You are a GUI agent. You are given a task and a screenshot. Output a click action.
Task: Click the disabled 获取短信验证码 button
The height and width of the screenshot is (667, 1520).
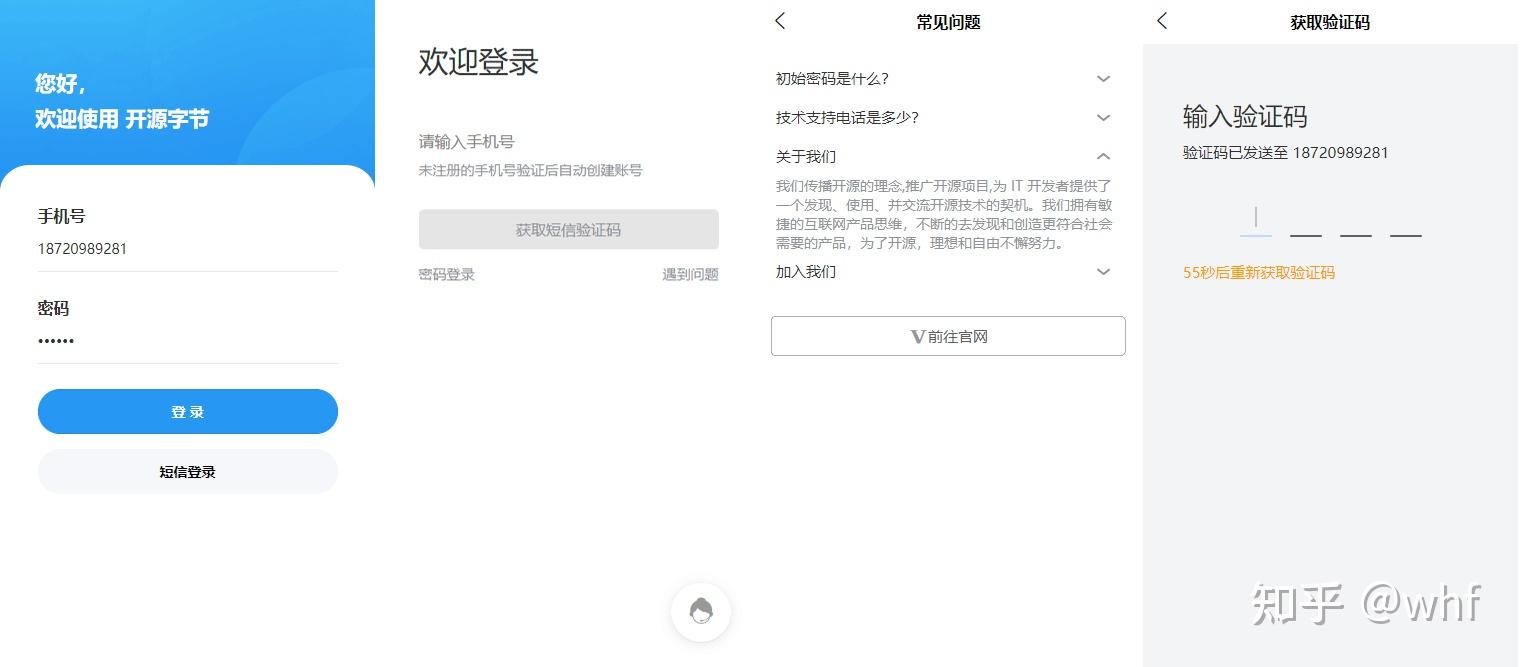568,229
